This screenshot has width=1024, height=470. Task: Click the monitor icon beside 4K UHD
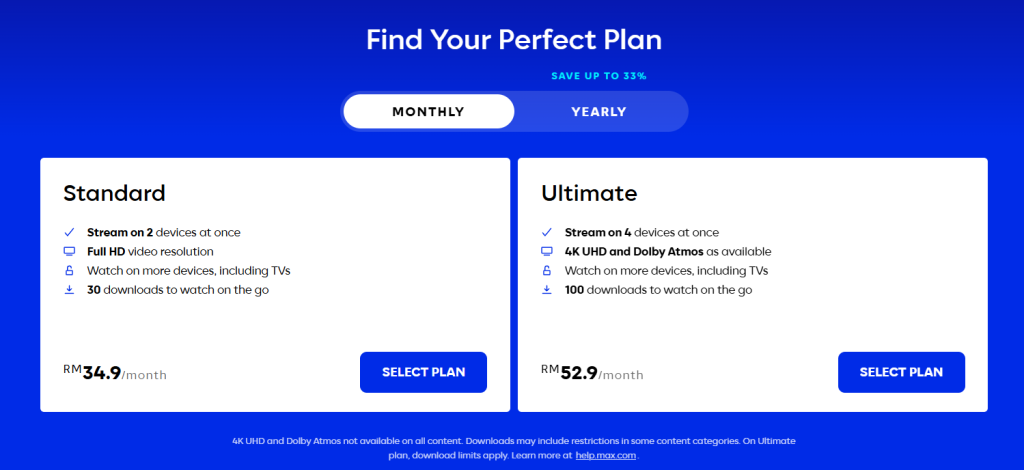tap(547, 251)
